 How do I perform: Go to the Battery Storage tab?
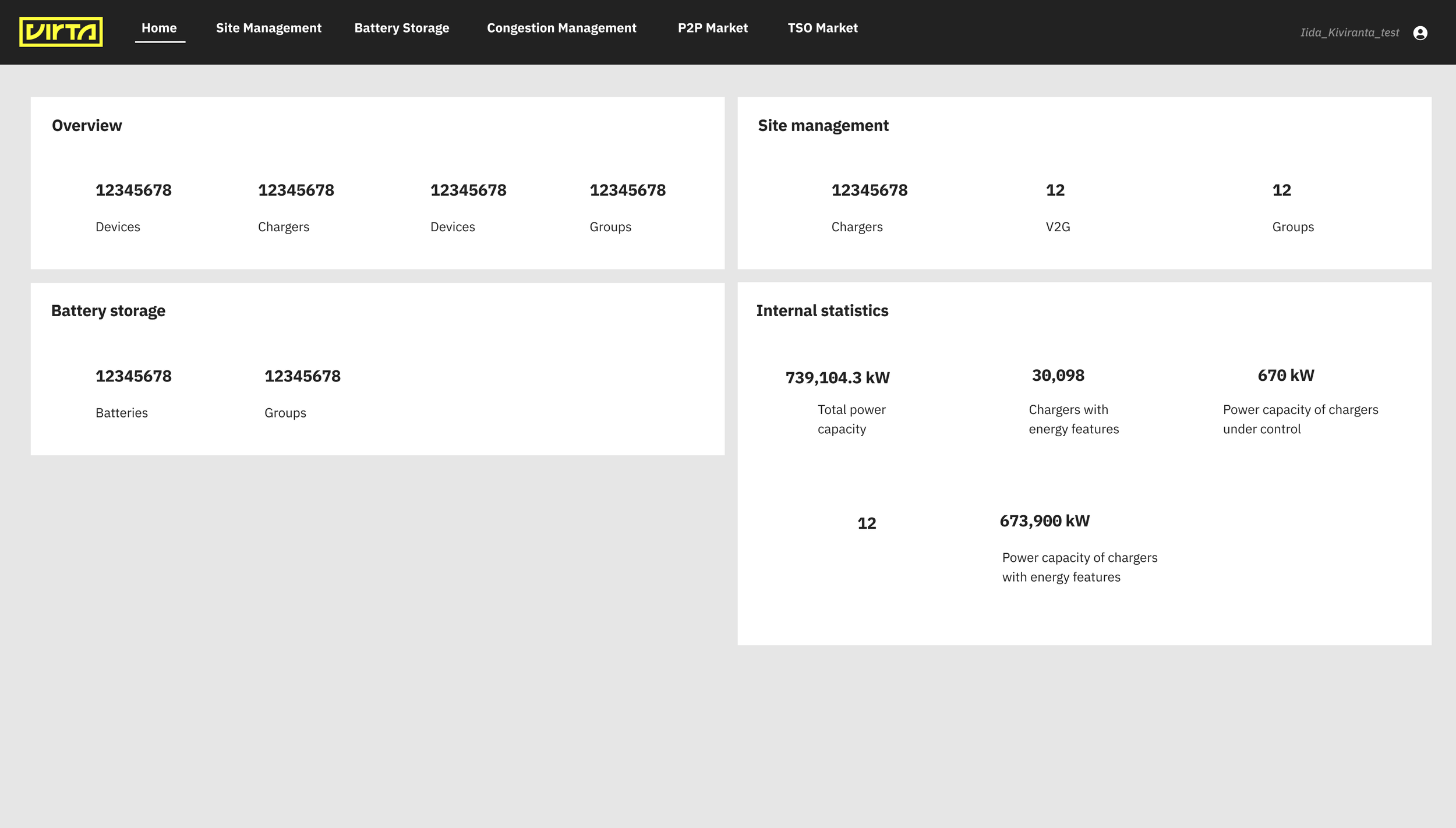coord(401,28)
